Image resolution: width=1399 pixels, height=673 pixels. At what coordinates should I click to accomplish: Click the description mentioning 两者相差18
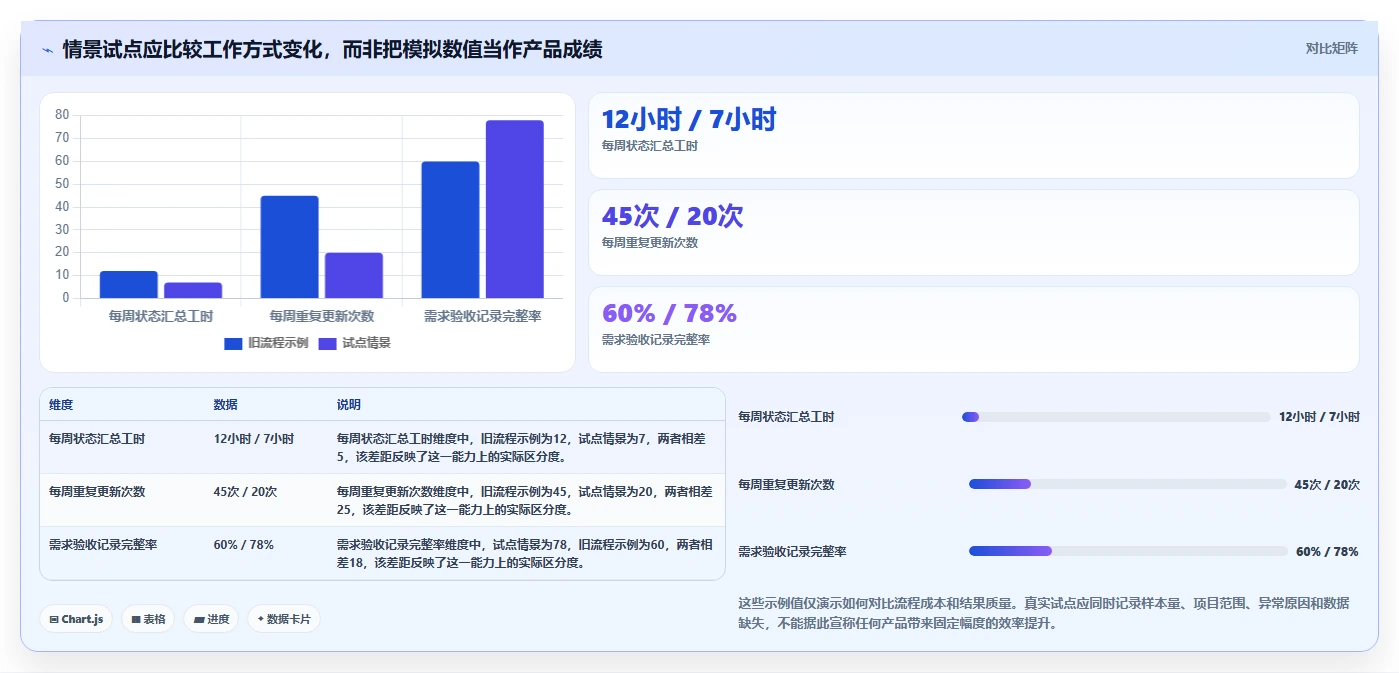[x=524, y=553]
